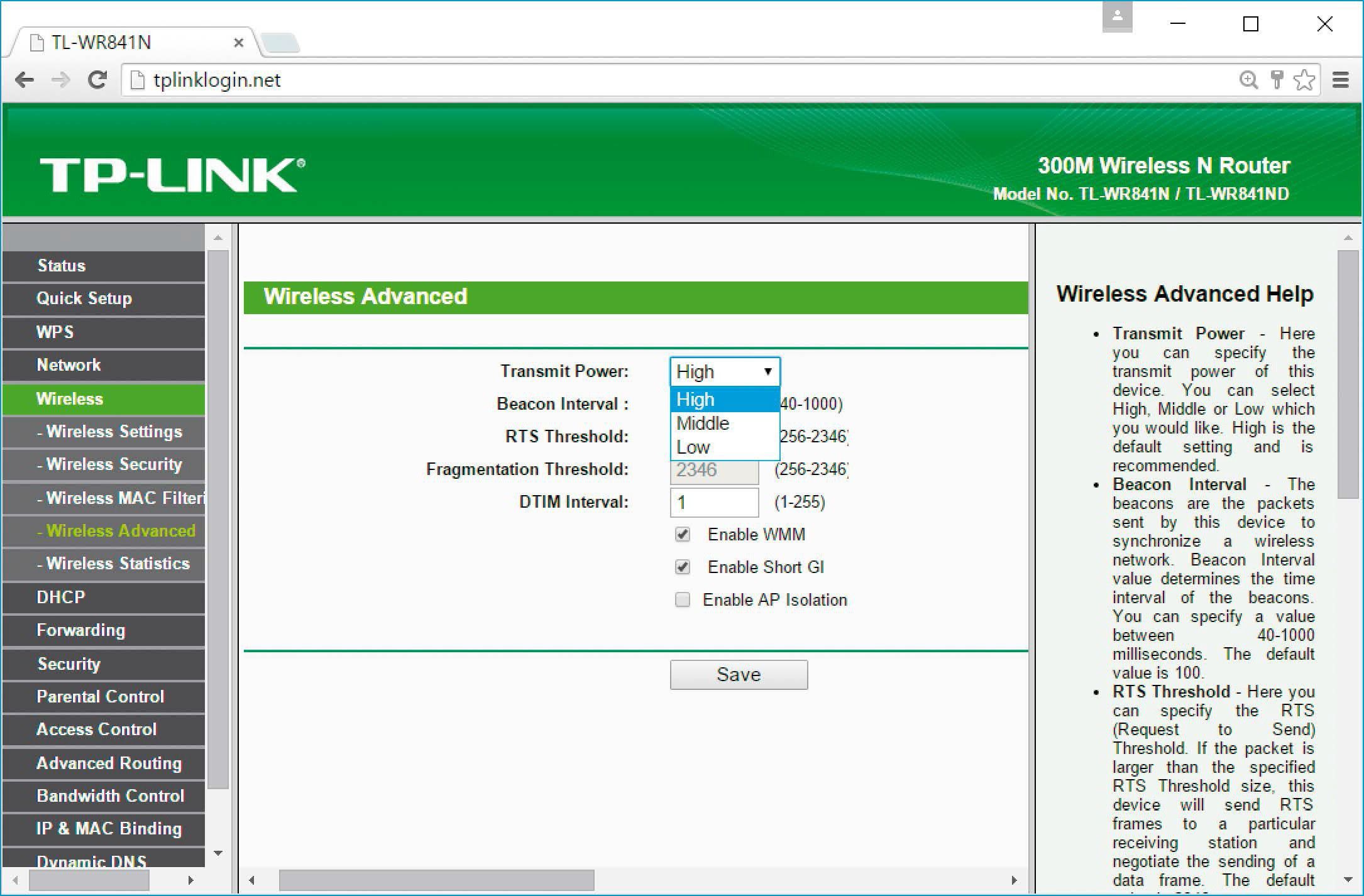
Task: Uncheck Enable Short GI
Action: coord(682,567)
